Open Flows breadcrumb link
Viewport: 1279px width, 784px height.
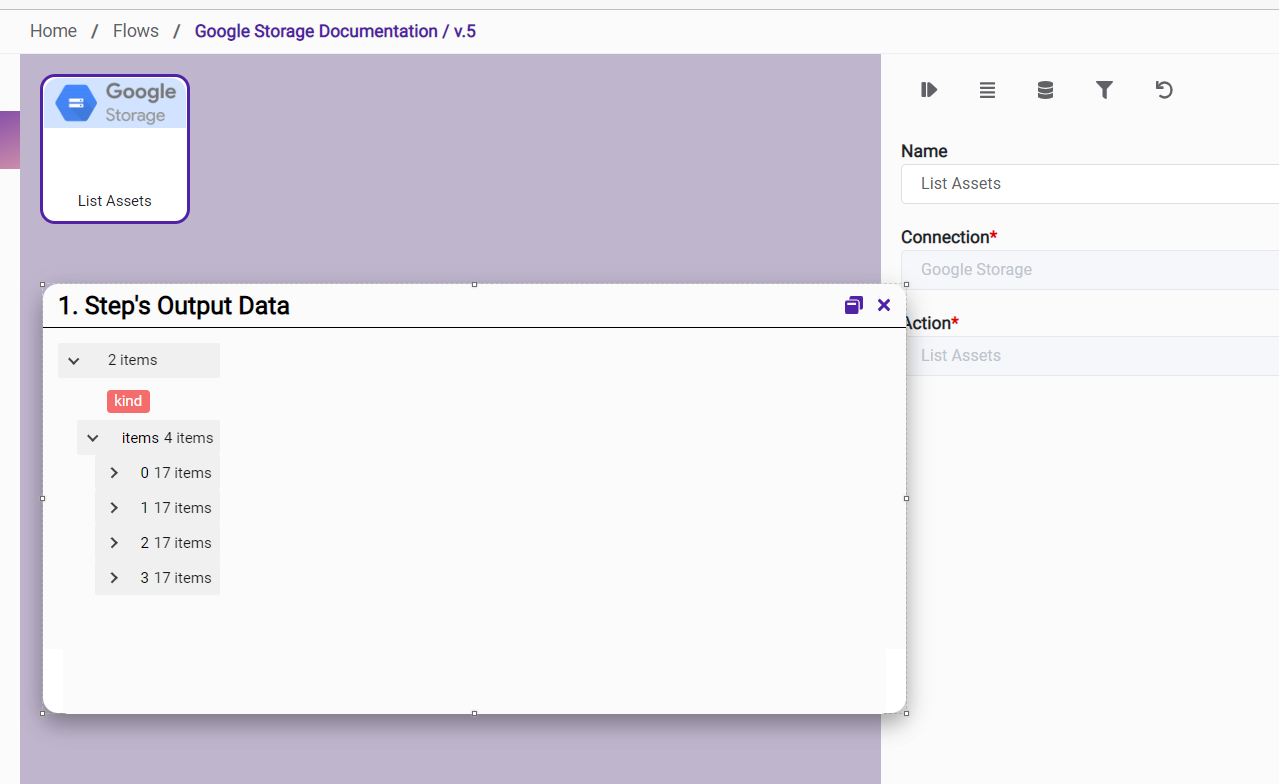coord(136,31)
